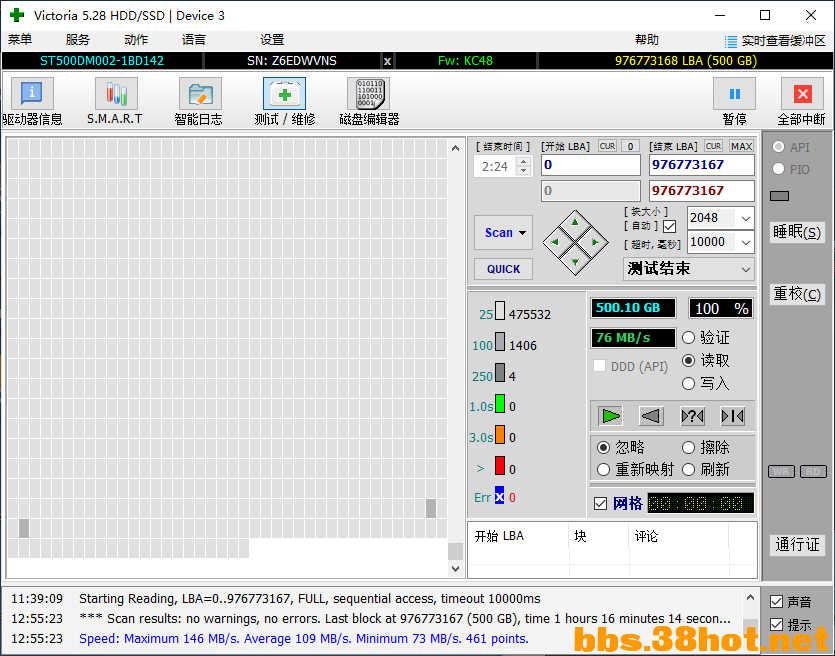Decrease the end time using spinner down arrow
Screen dimensions: 835x656
(x=524, y=171)
